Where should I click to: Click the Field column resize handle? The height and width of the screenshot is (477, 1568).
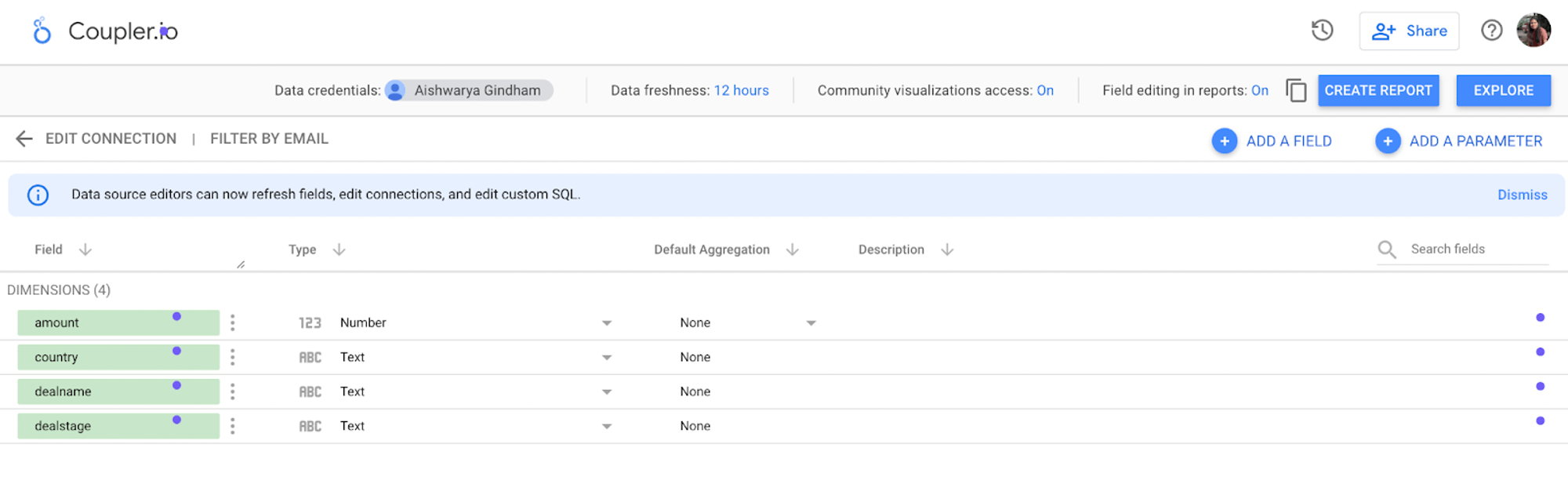(x=241, y=264)
